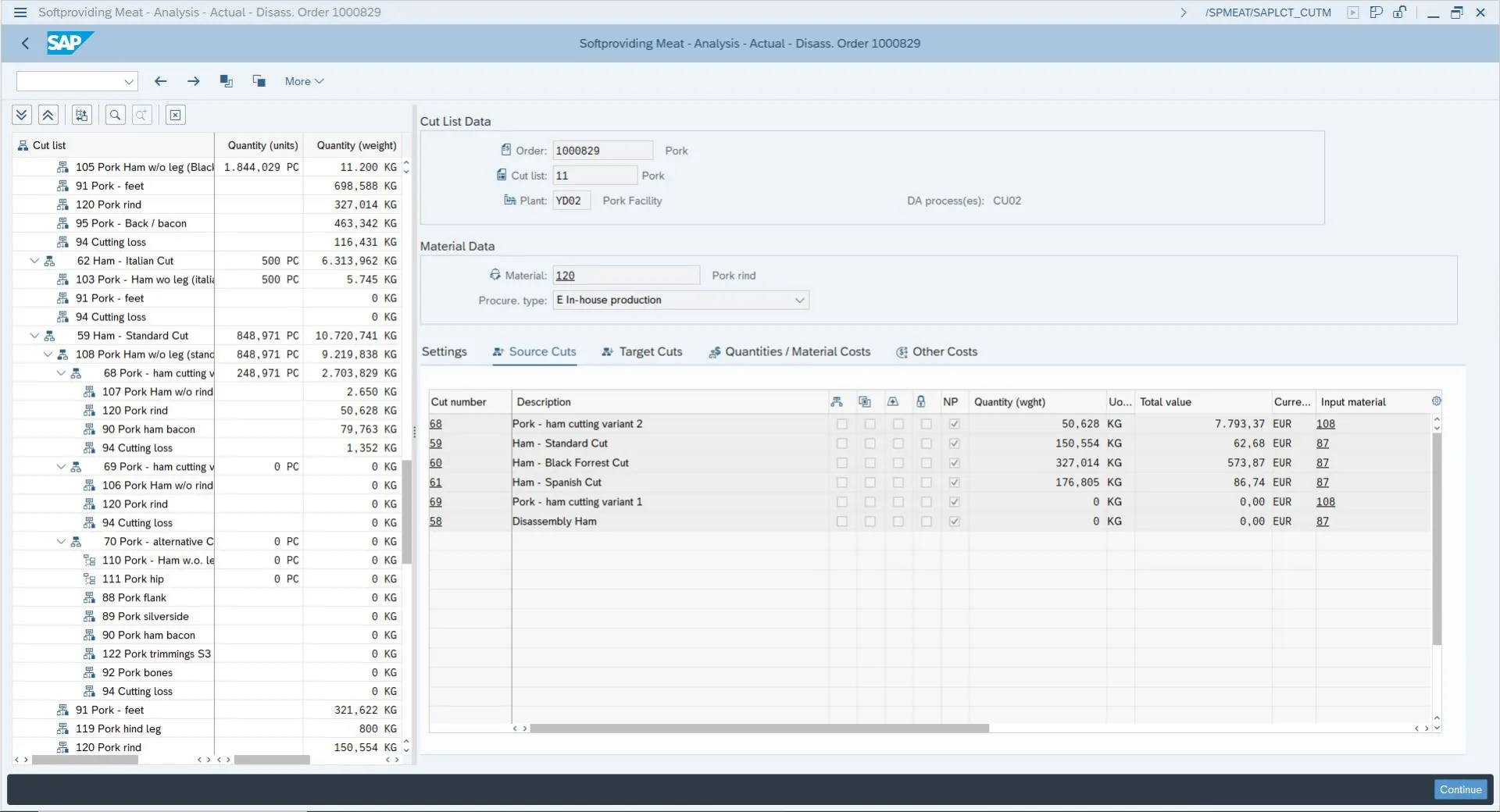1500x812 pixels.
Task: Click the flag-shaped icon in the title bar
Action: 1377,12
